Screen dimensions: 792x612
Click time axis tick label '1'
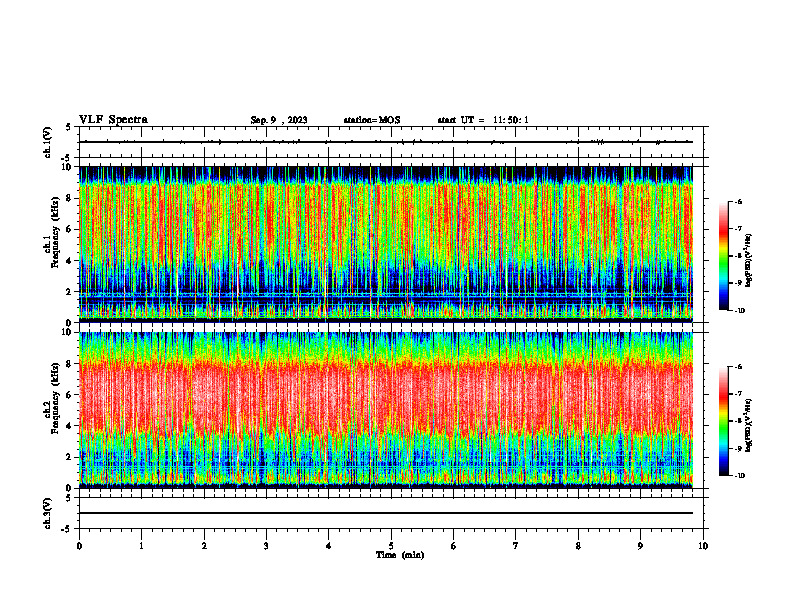(141, 546)
